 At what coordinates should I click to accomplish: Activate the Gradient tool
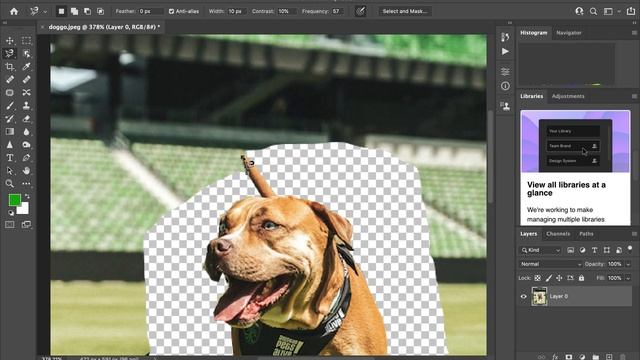[10, 131]
